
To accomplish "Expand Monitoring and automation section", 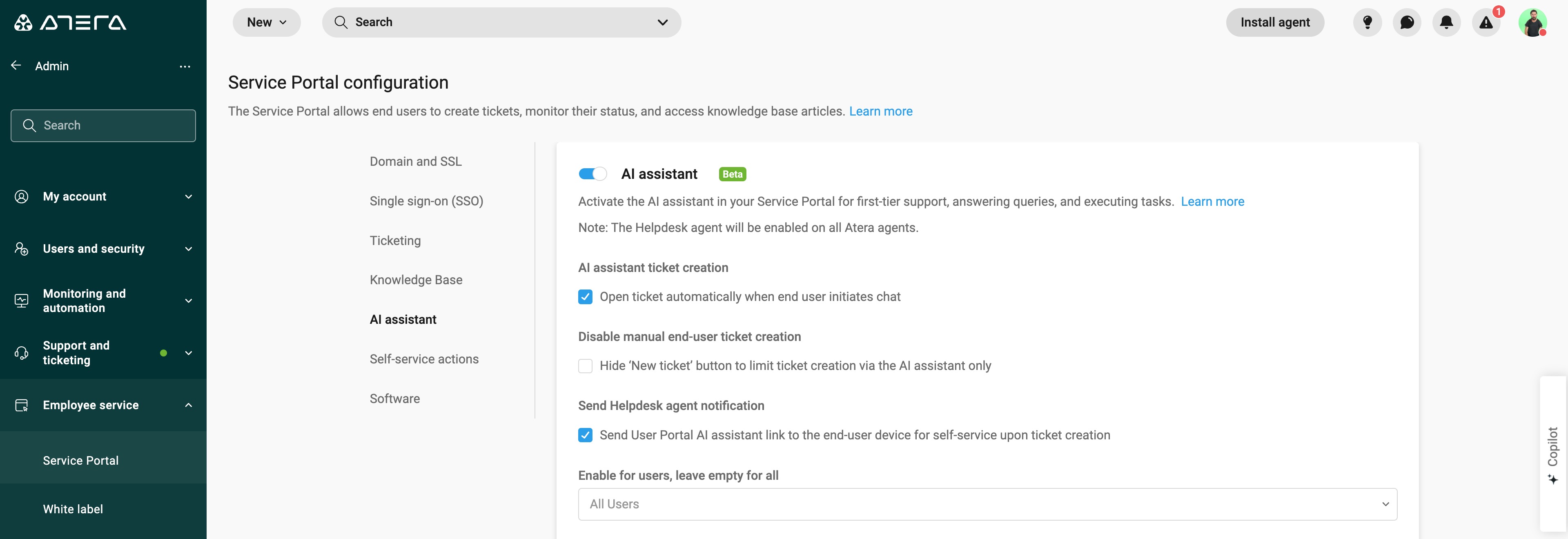I will [189, 301].
